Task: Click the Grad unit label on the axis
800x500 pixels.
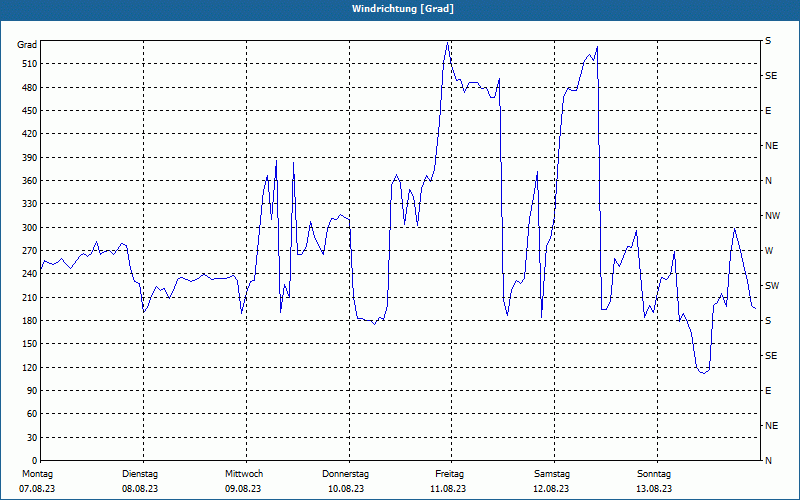Action: [27, 45]
